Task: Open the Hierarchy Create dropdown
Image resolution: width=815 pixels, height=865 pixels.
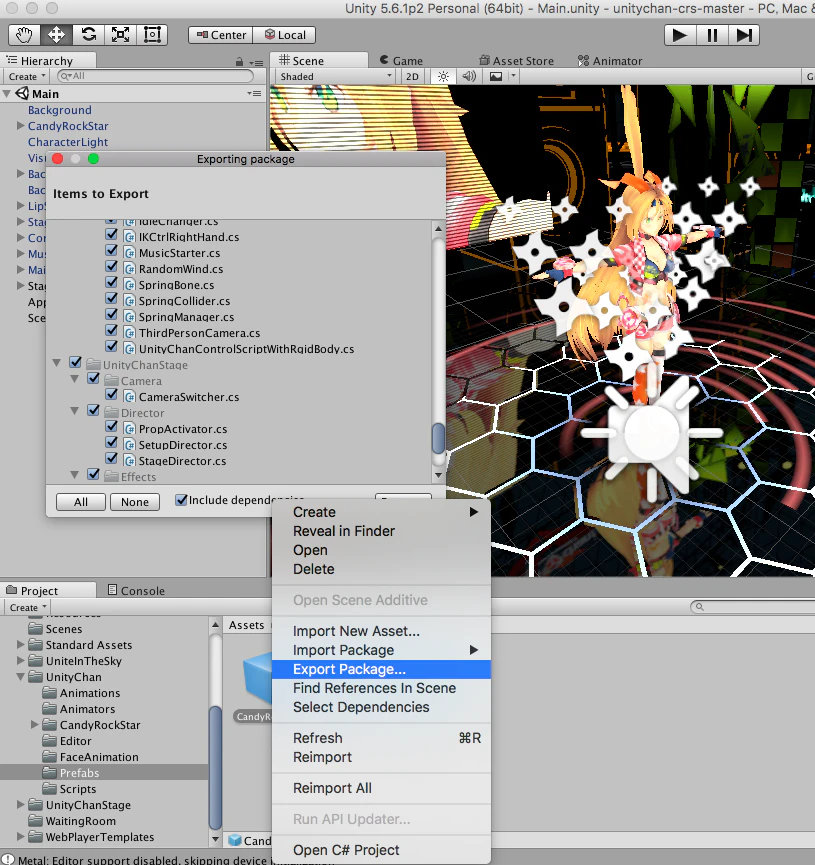Action: point(26,76)
